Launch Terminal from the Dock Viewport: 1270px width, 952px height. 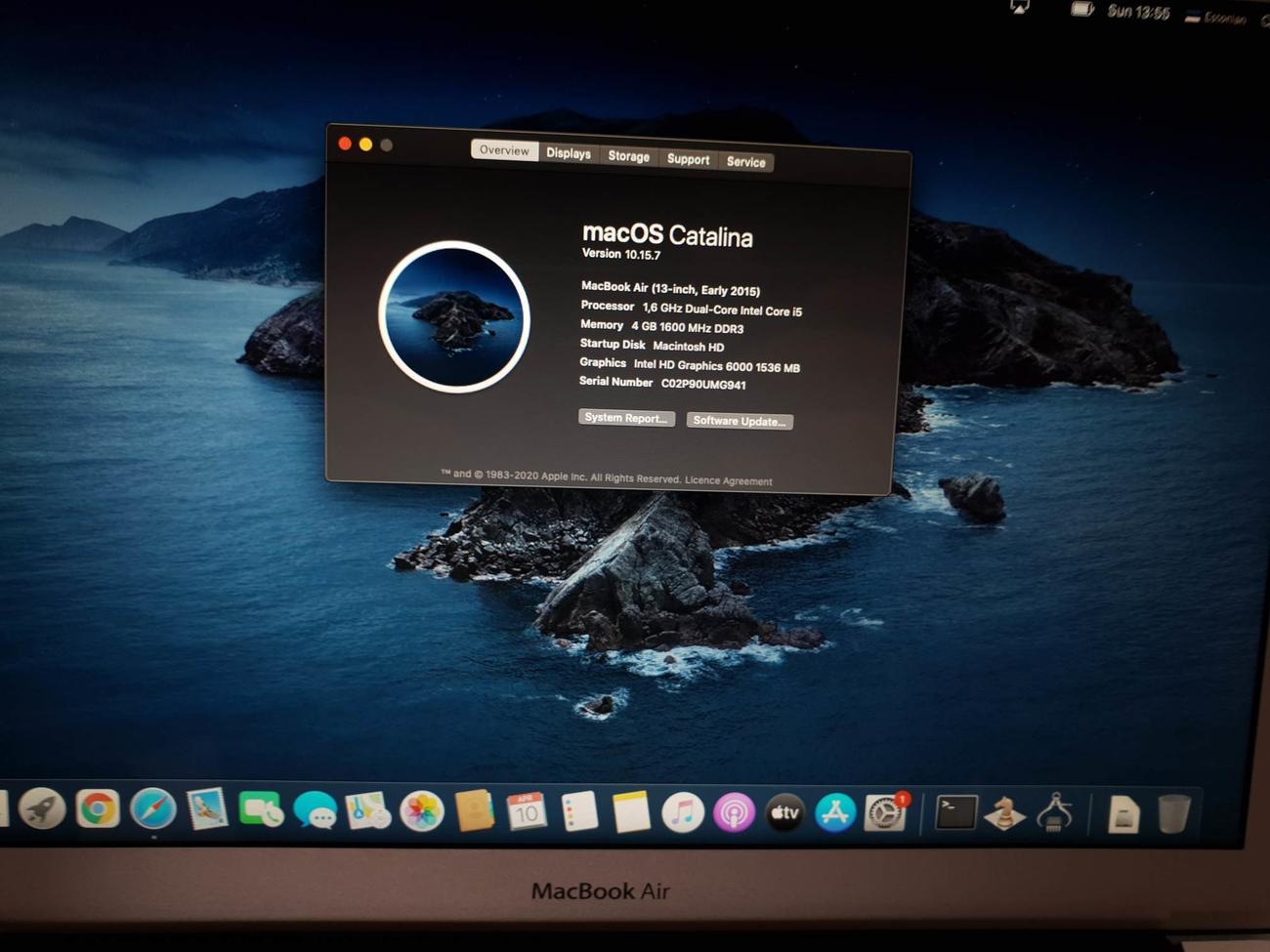point(955,812)
